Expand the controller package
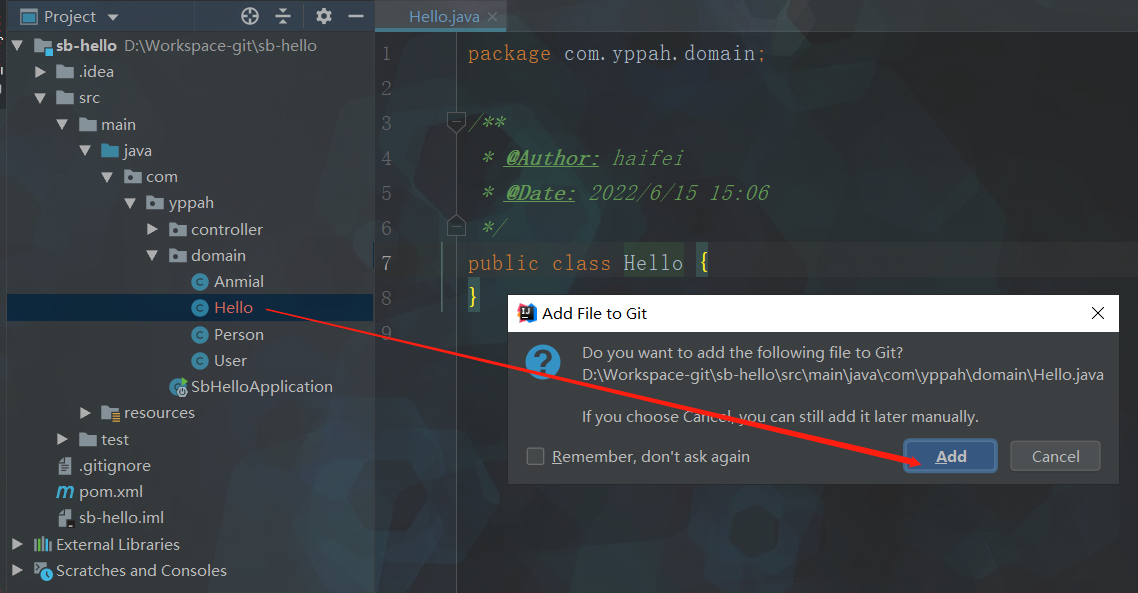The height and width of the screenshot is (593, 1138). (x=152, y=230)
